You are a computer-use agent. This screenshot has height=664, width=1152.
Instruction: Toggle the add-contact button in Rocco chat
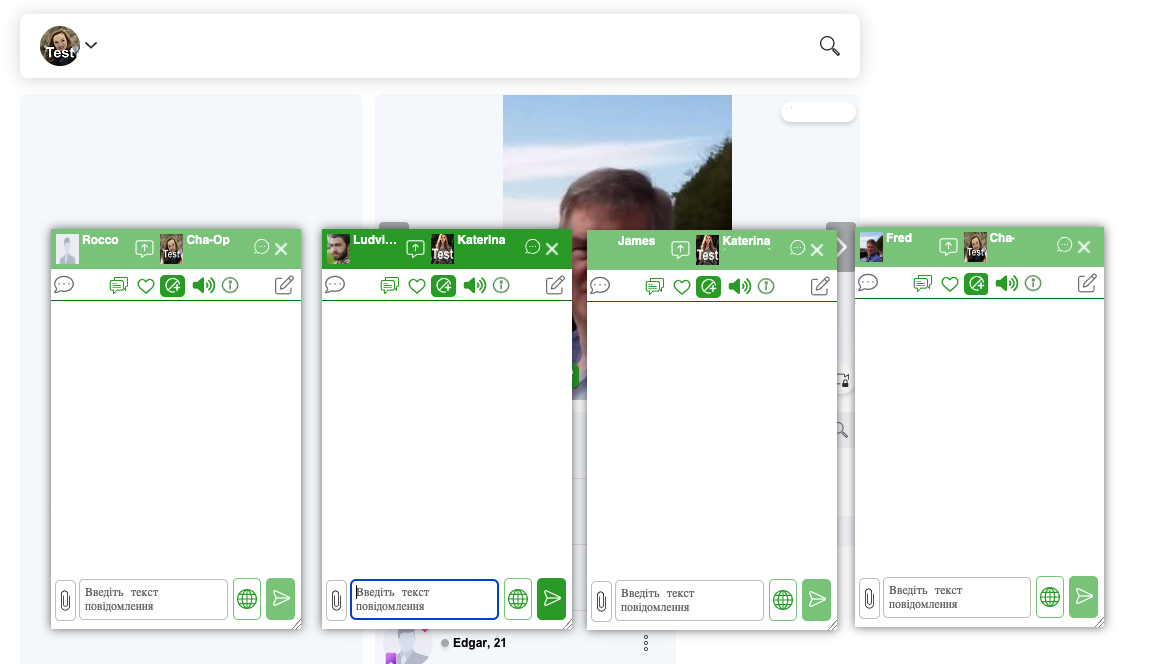click(x=173, y=285)
